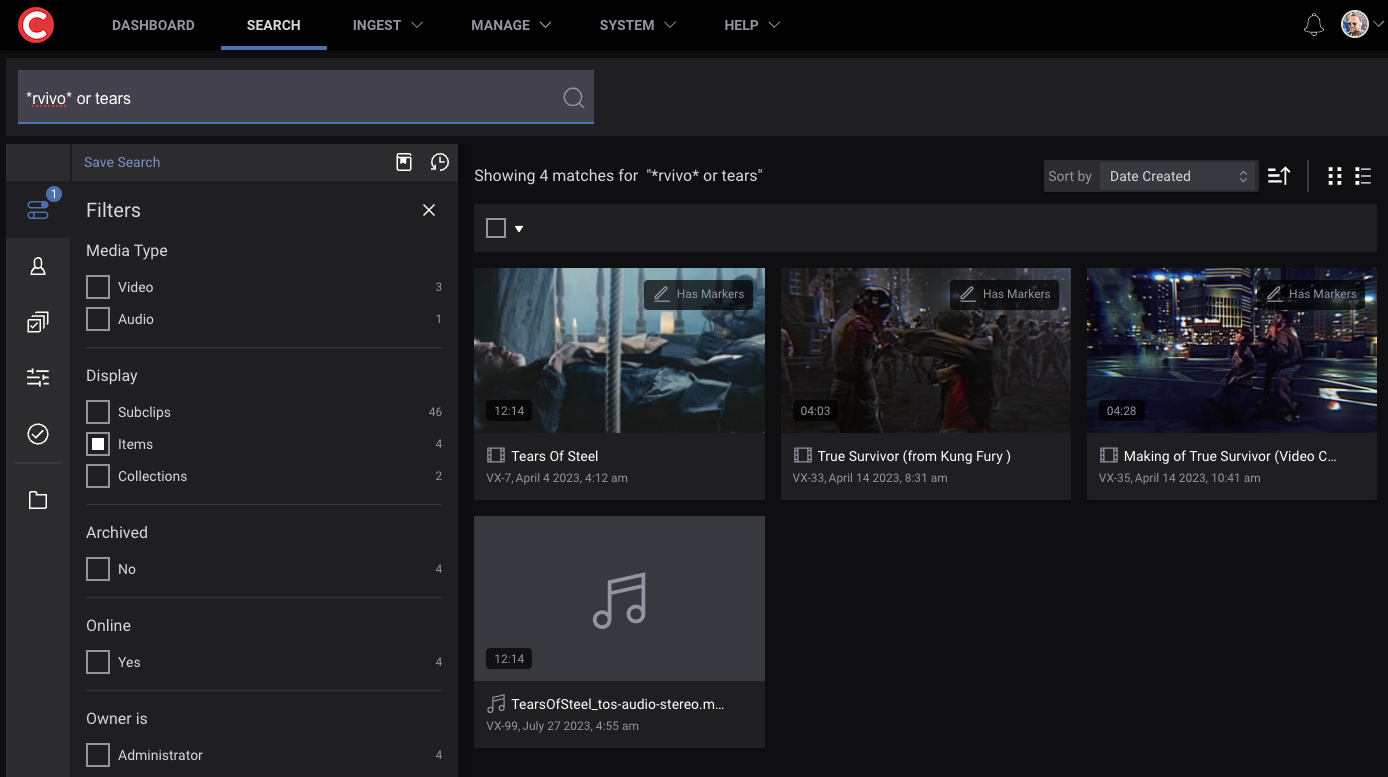Open the user profile avatar

[1355, 25]
